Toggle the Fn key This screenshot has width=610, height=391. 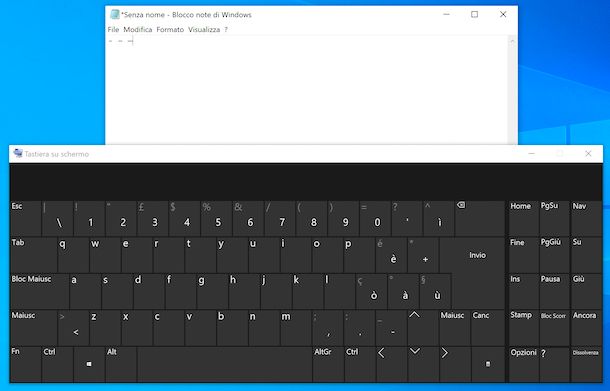26,364
